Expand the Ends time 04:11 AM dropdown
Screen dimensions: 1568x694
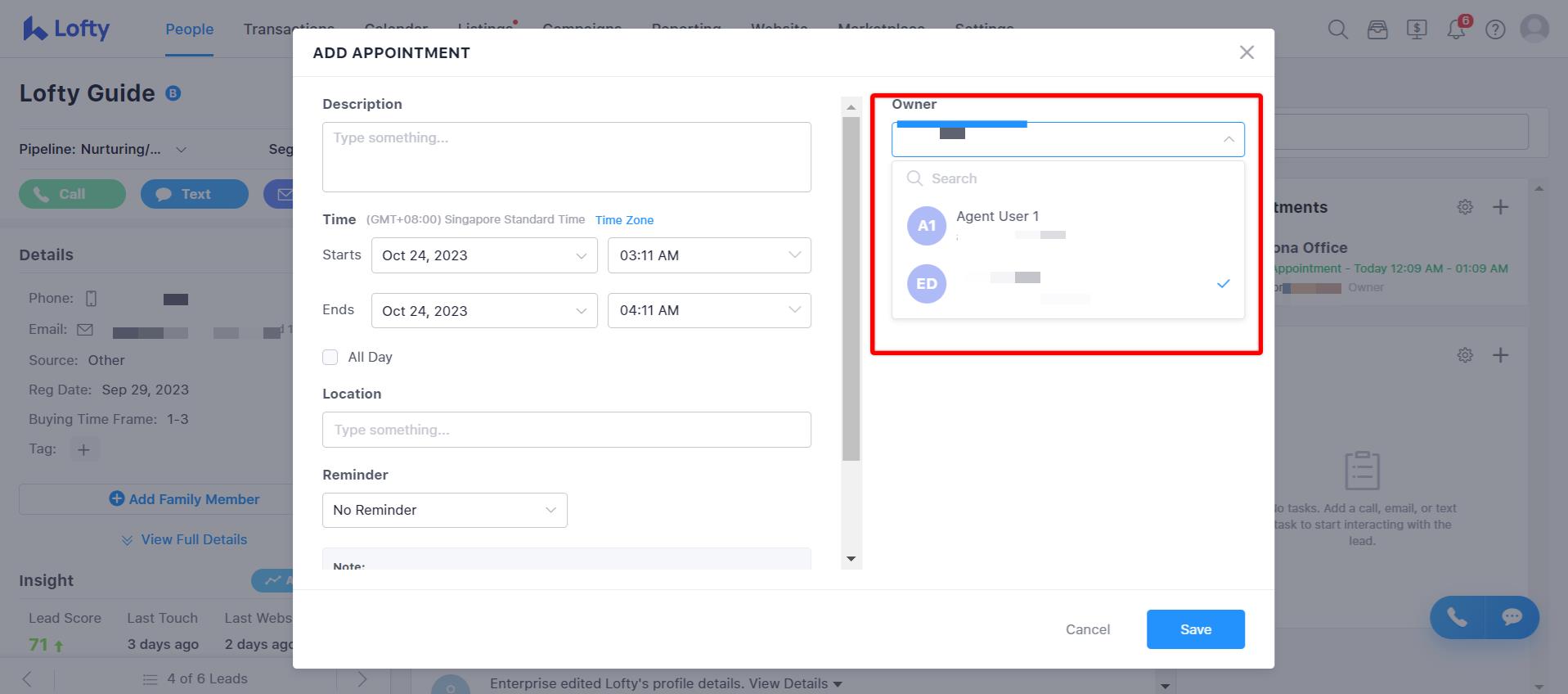pyautogui.click(x=708, y=310)
